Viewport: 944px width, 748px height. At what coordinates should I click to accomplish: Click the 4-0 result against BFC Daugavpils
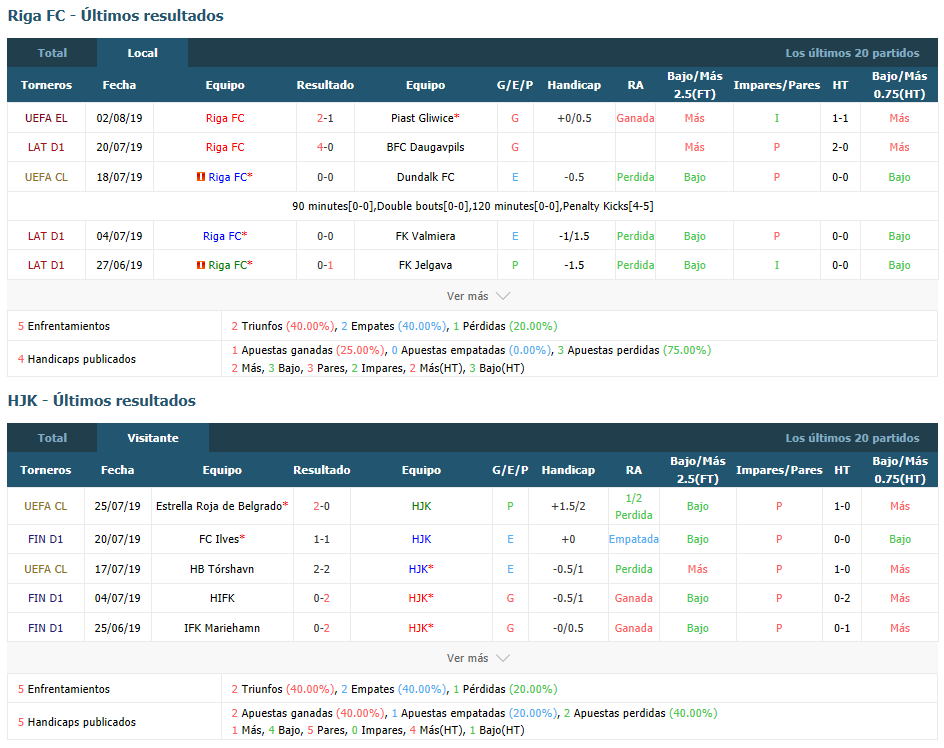325,147
